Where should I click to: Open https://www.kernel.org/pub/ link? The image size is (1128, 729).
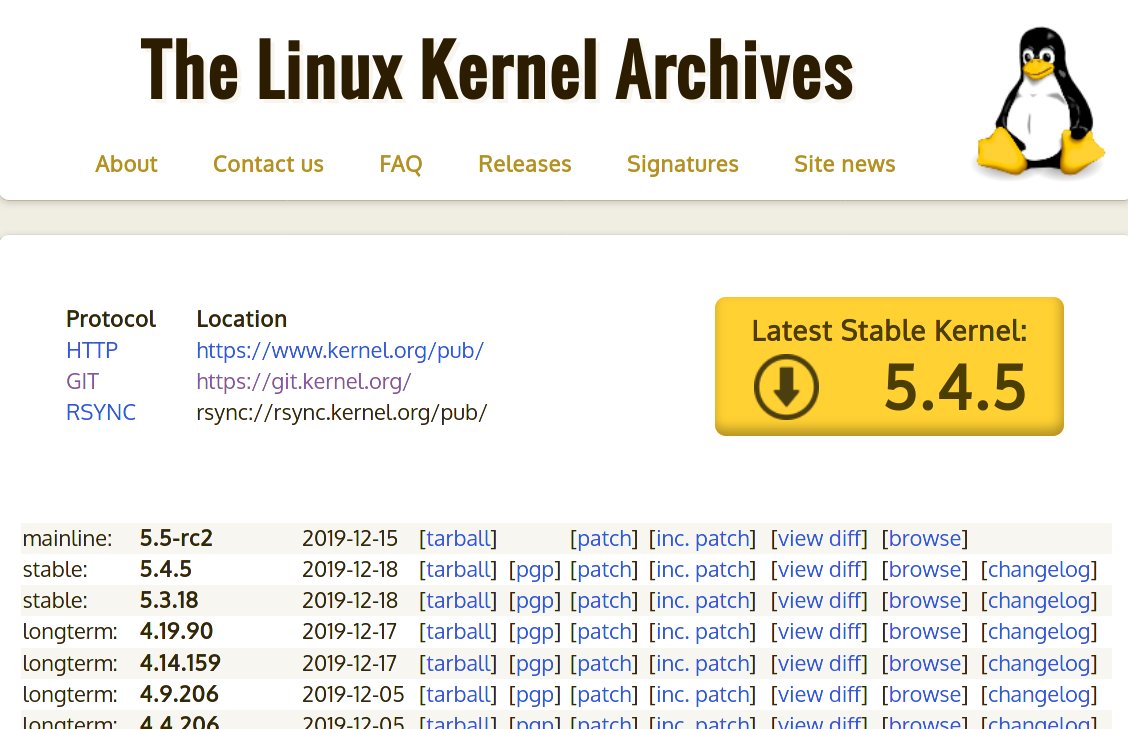[340, 350]
